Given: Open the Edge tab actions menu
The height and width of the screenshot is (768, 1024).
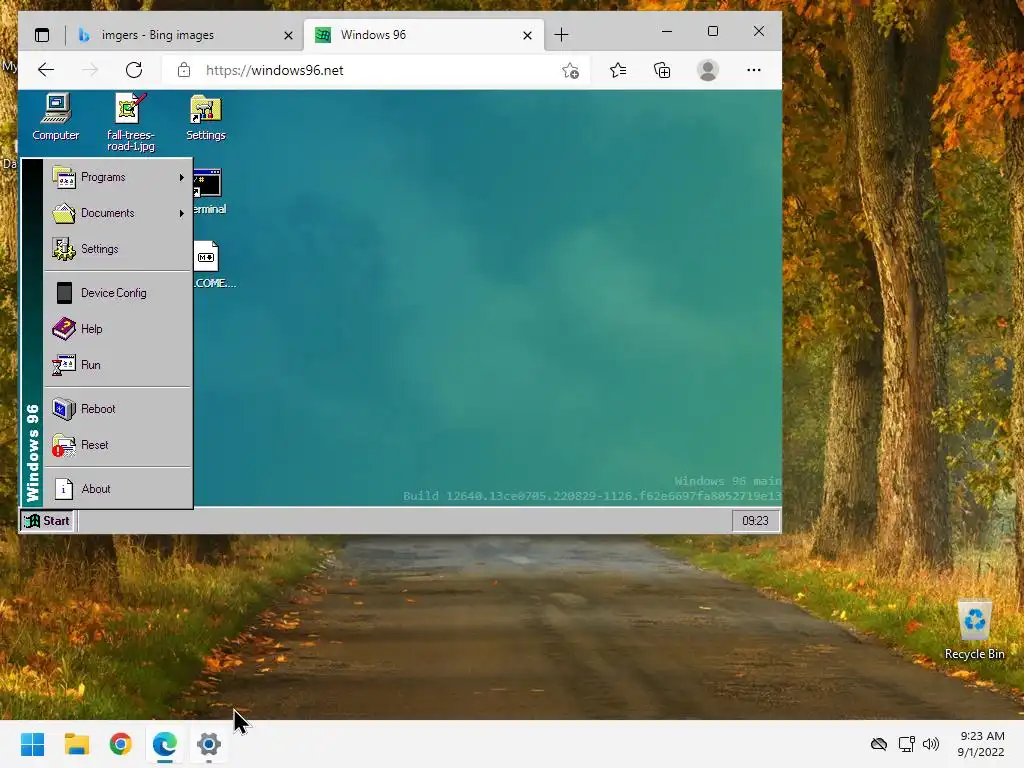Looking at the screenshot, I should (42, 35).
